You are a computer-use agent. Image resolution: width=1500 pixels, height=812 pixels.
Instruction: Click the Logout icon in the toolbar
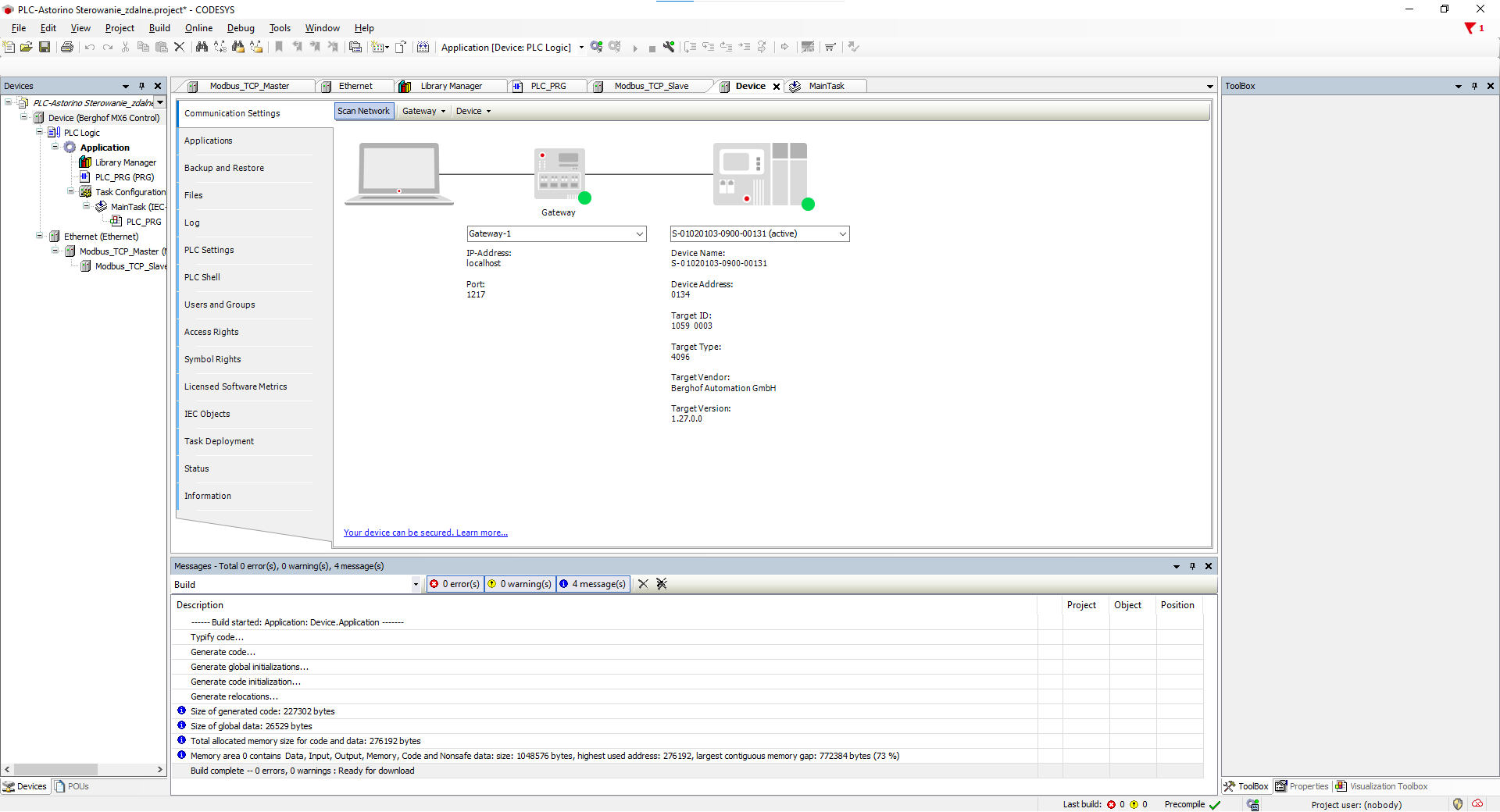(x=615, y=47)
